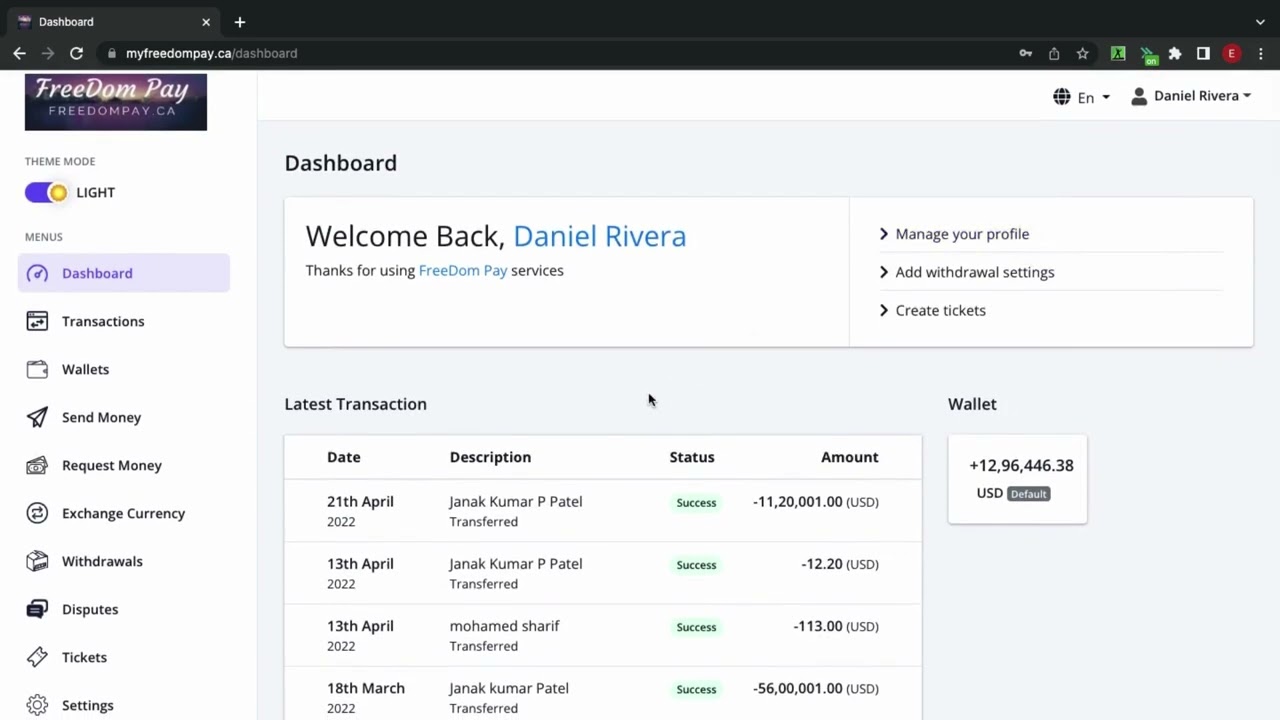This screenshot has width=1280, height=720.
Task: Click the Success status for -113.00 row
Action: [x=696, y=627]
